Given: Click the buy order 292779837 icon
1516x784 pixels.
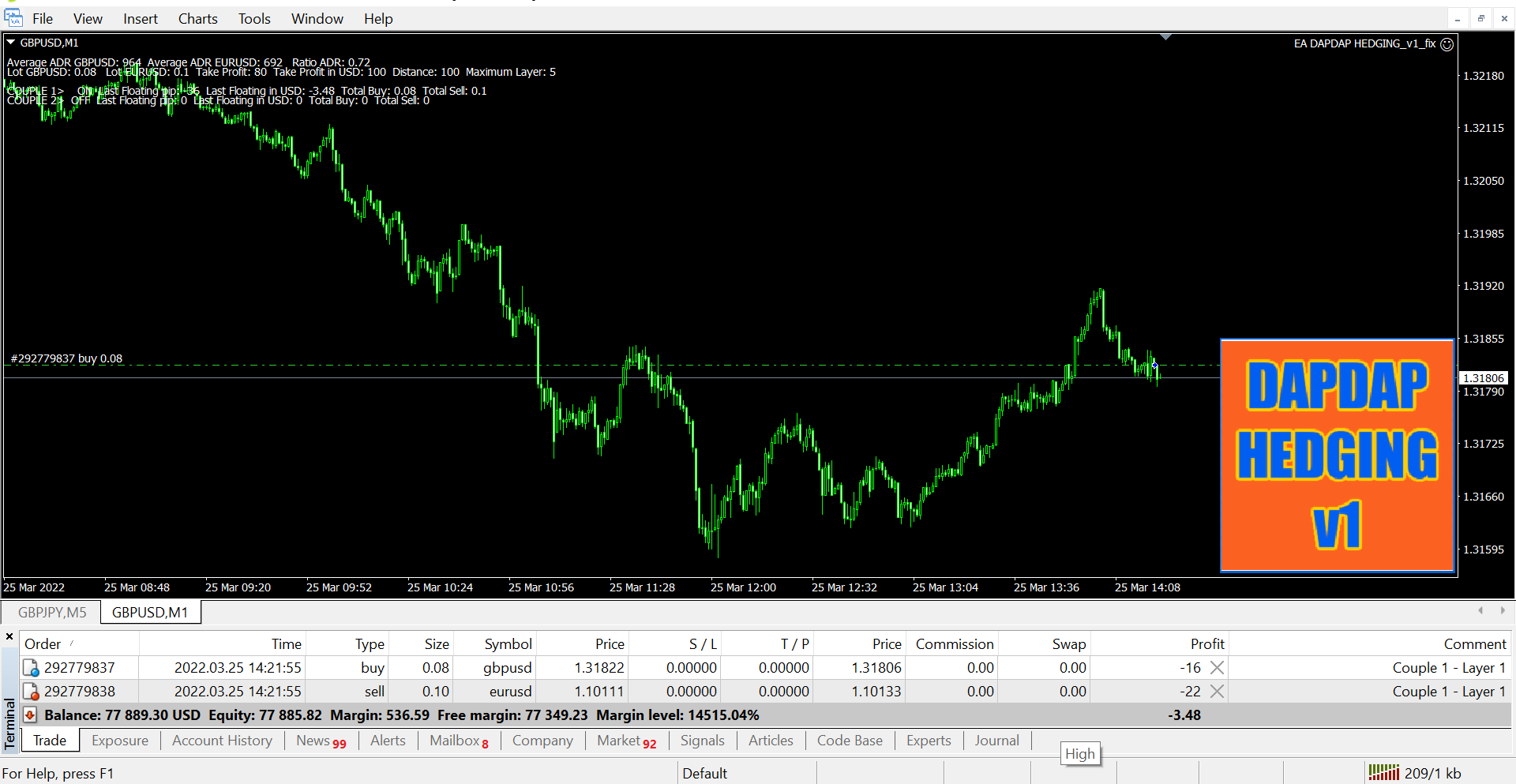Looking at the screenshot, I should click(31, 668).
